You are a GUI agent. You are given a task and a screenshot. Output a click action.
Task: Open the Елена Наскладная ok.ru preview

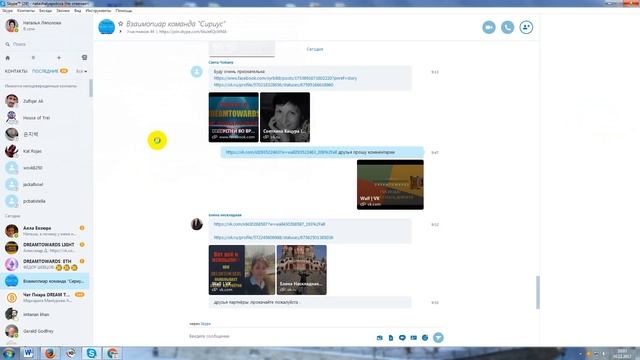point(302,270)
